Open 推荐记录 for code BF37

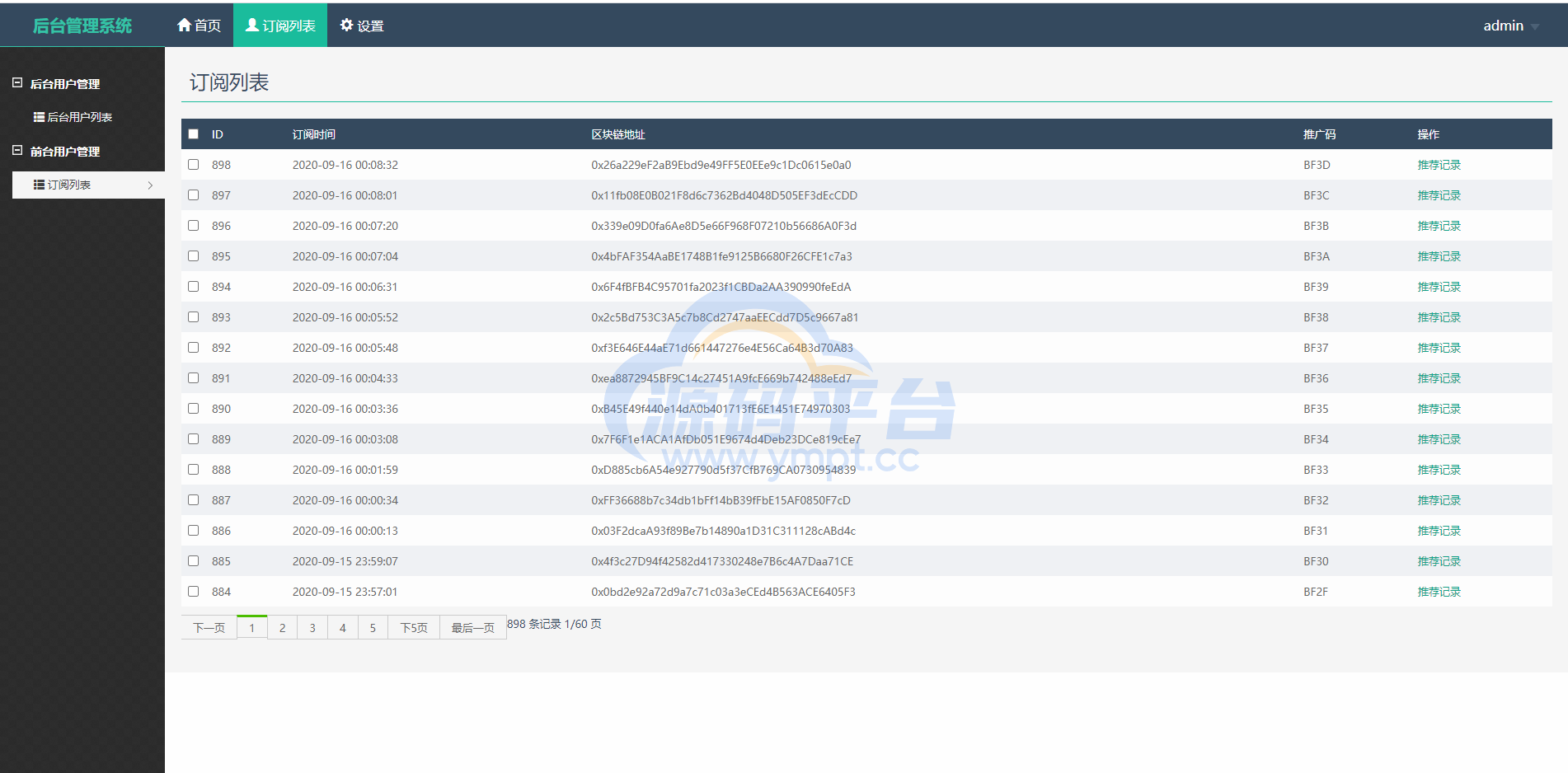[x=1439, y=348]
